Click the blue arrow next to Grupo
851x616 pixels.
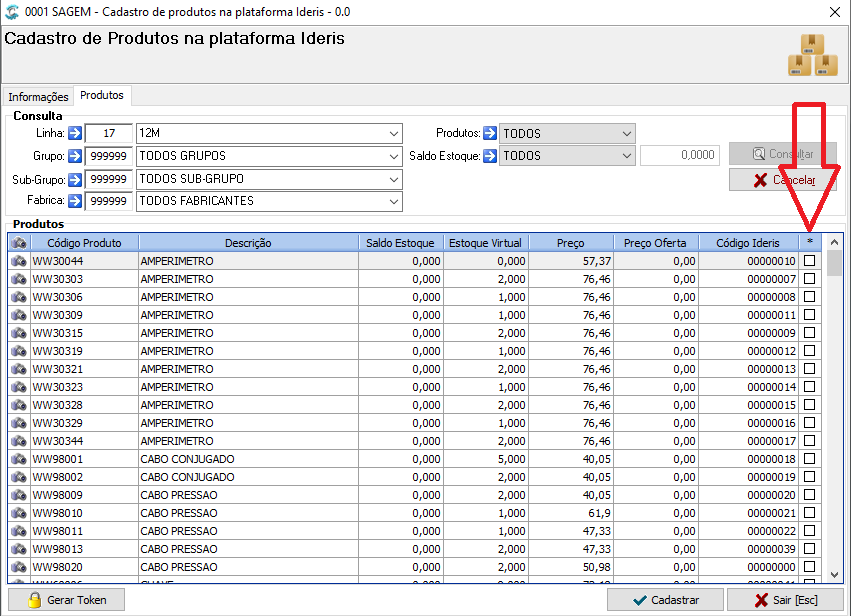(75, 156)
